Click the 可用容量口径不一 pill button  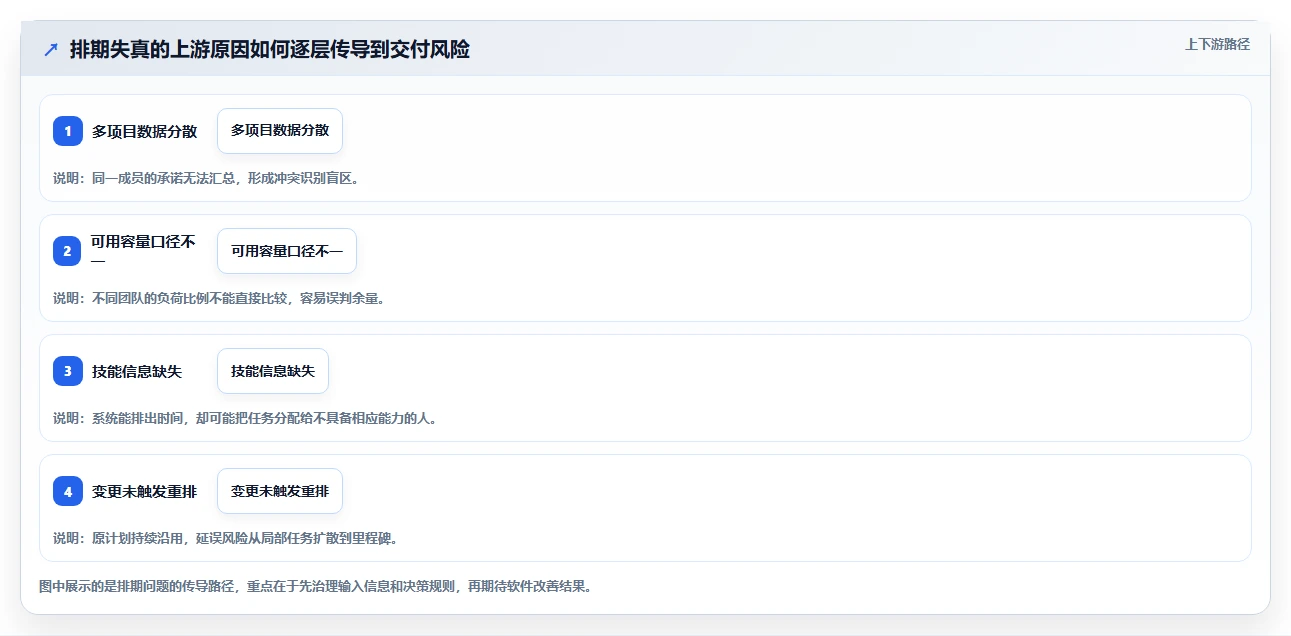tap(287, 251)
